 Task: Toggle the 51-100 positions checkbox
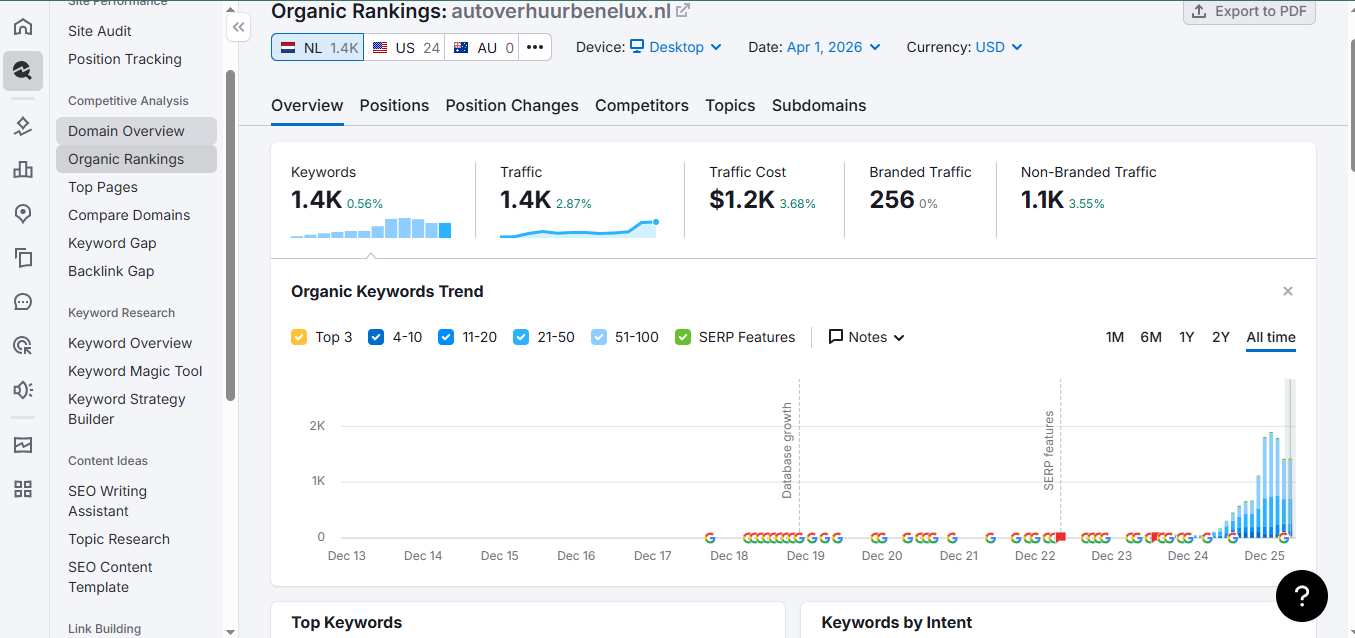[x=599, y=337]
